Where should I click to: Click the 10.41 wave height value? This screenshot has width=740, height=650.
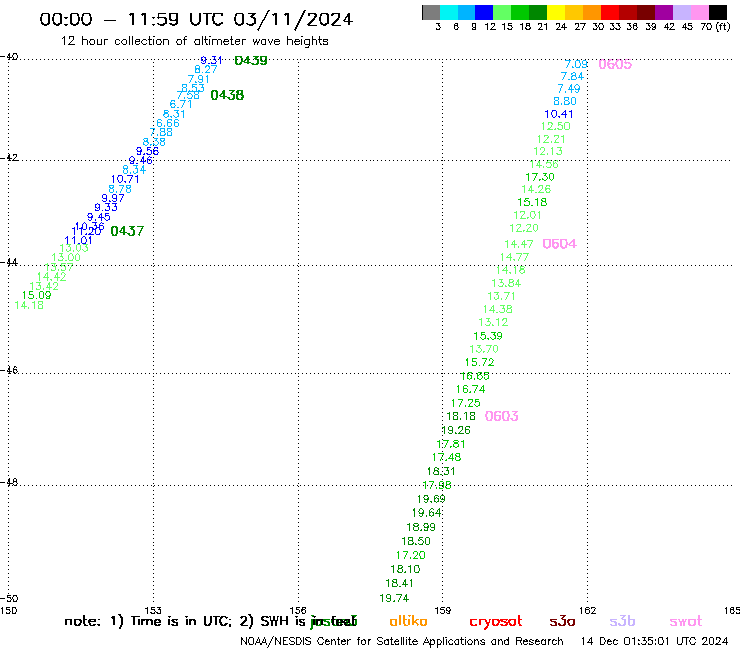[x=559, y=114]
